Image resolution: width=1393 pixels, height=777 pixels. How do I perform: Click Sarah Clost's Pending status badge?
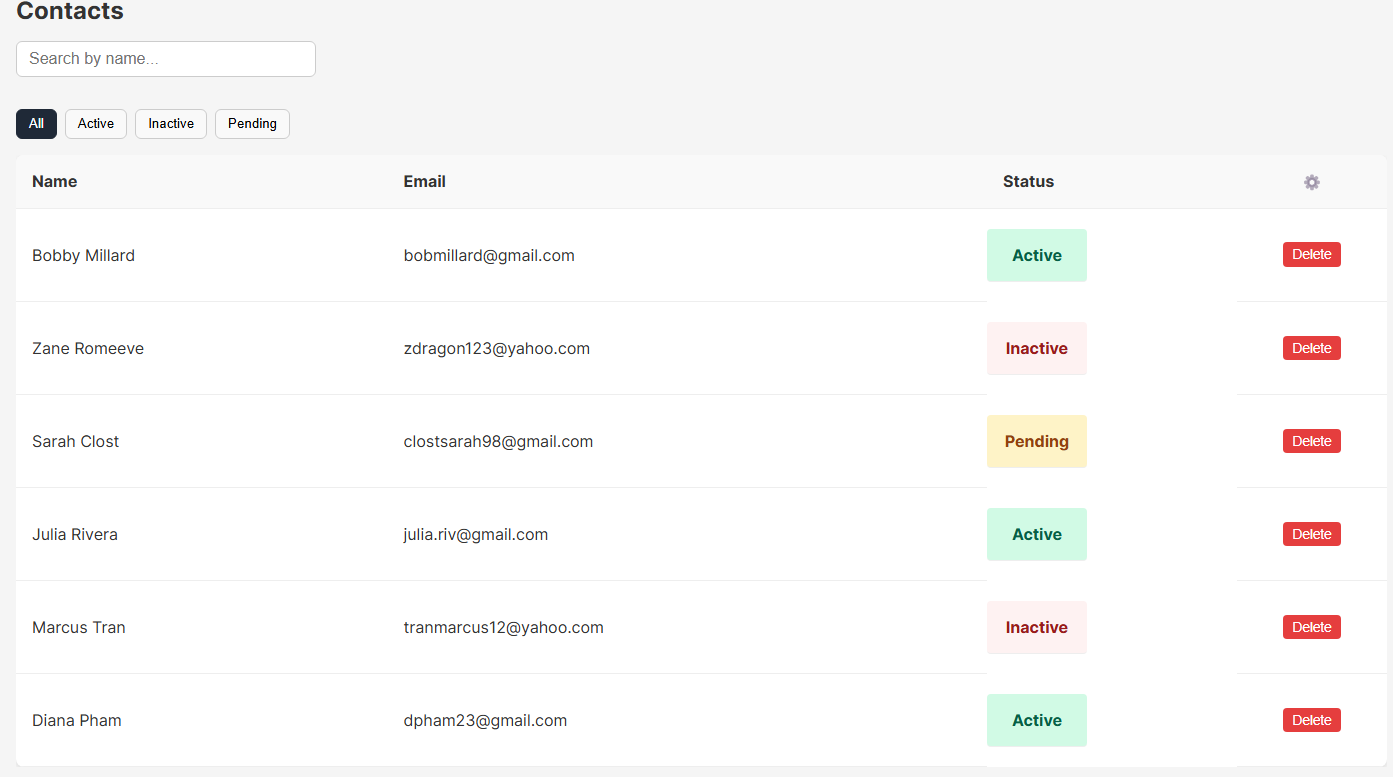(x=1036, y=442)
